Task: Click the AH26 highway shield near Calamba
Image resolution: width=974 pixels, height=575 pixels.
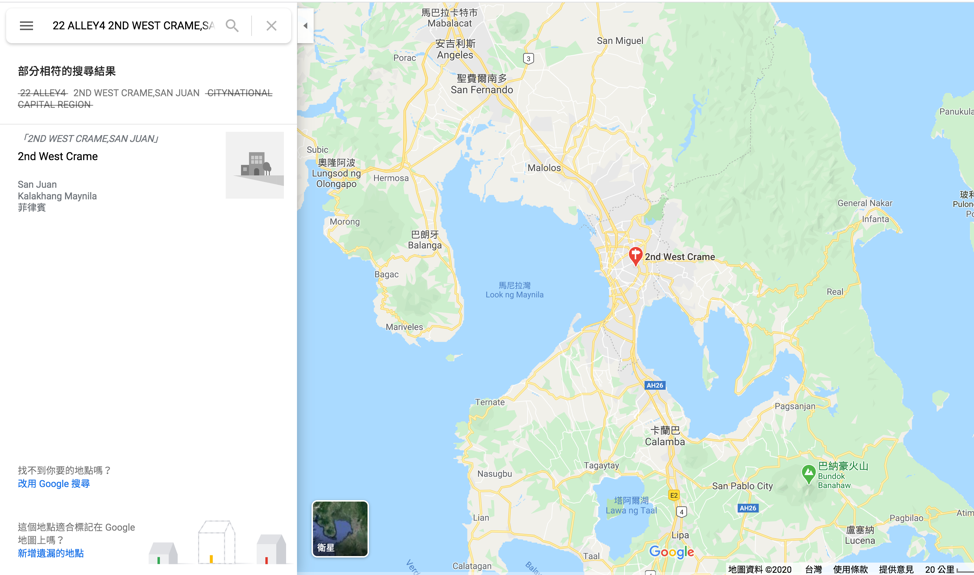Action: point(655,385)
